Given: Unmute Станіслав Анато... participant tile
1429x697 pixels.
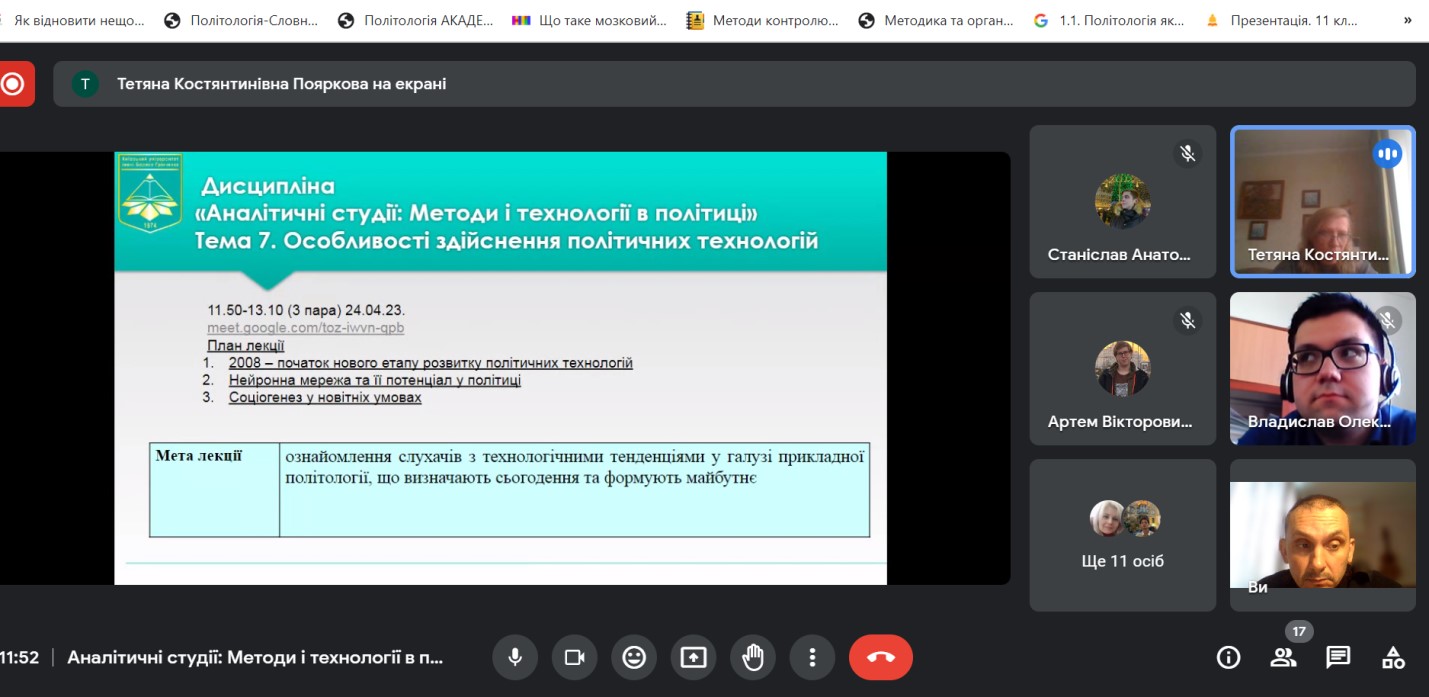Looking at the screenshot, I should click(x=1187, y=153).
